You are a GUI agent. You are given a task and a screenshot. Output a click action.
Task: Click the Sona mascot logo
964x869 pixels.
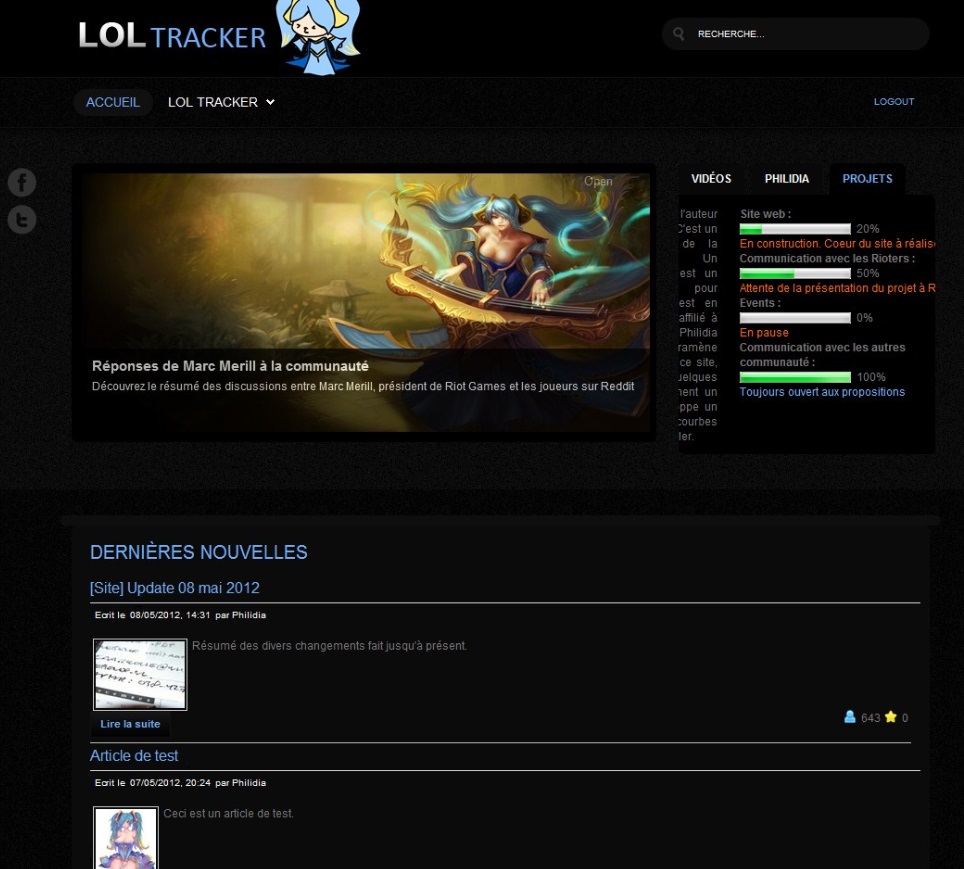(319, 37)
